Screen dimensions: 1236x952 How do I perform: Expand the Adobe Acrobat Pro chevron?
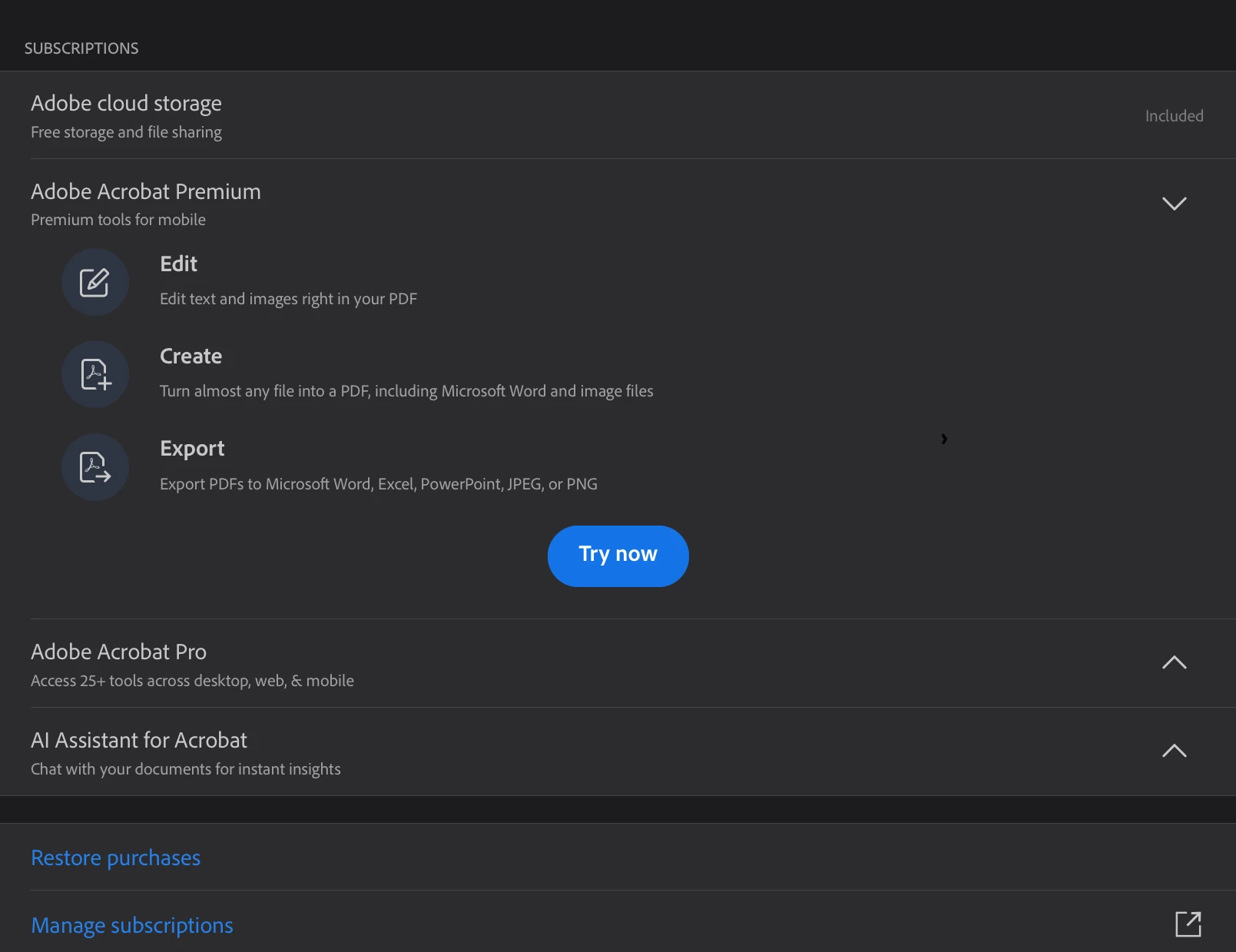click(x=1174, y=662)
